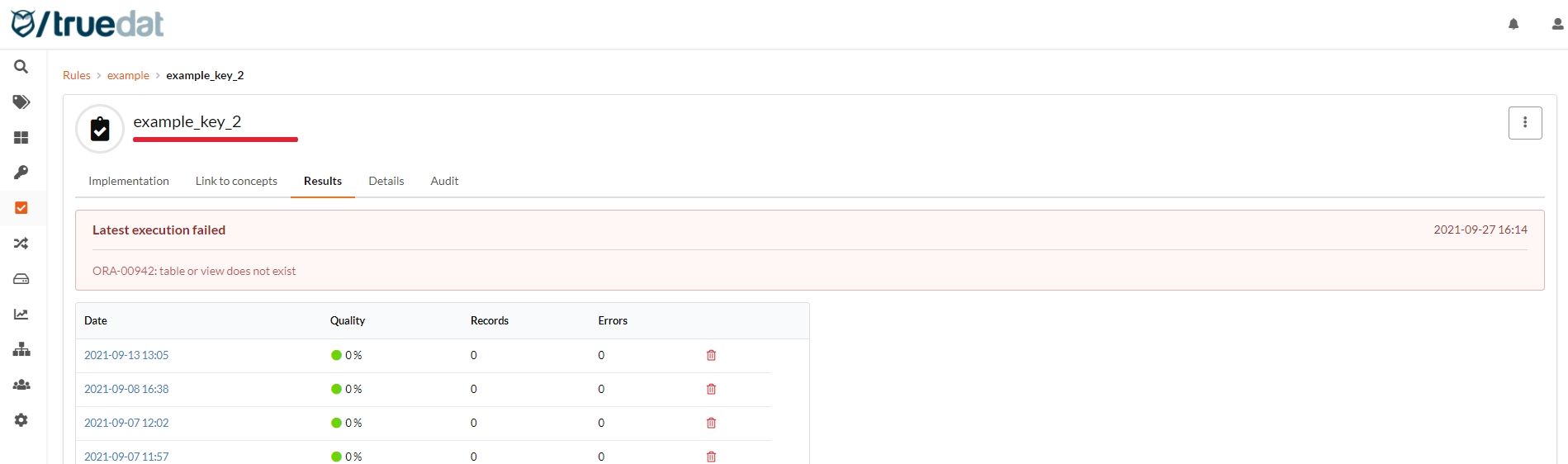The image size is (1568, 464).
Task: Delete the 2021-09-08 16:38 result
Action: click(x=711, y=390)
